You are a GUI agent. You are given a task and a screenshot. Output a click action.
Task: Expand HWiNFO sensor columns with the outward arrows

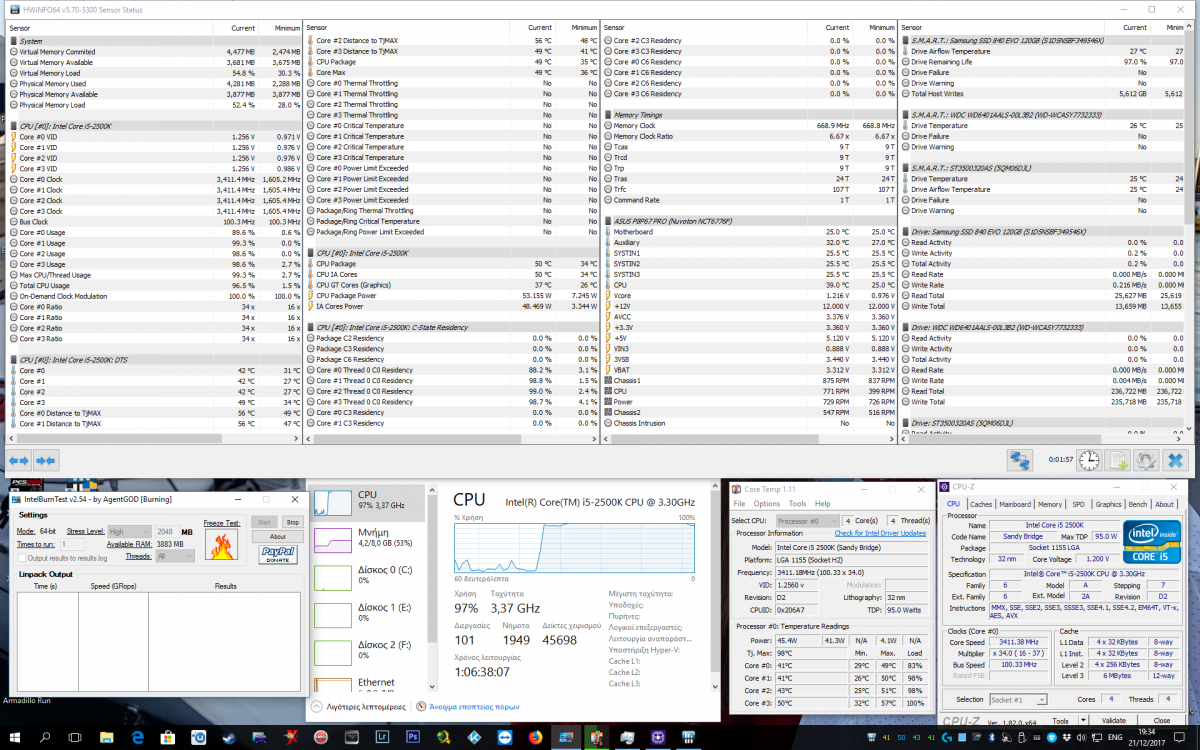pyautogui.click(x=19, y=460)
